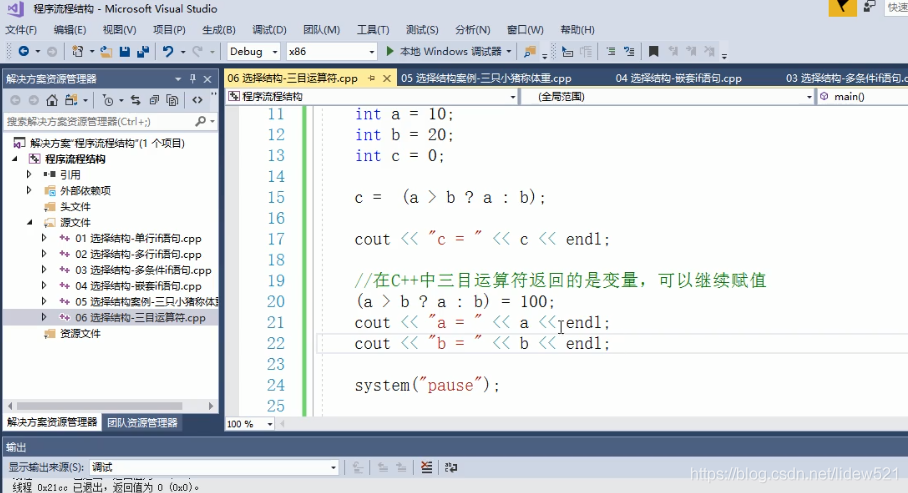Click the View Code angle brackets icon
Viewport: 908px width, 493px height.
click(197, 100)
